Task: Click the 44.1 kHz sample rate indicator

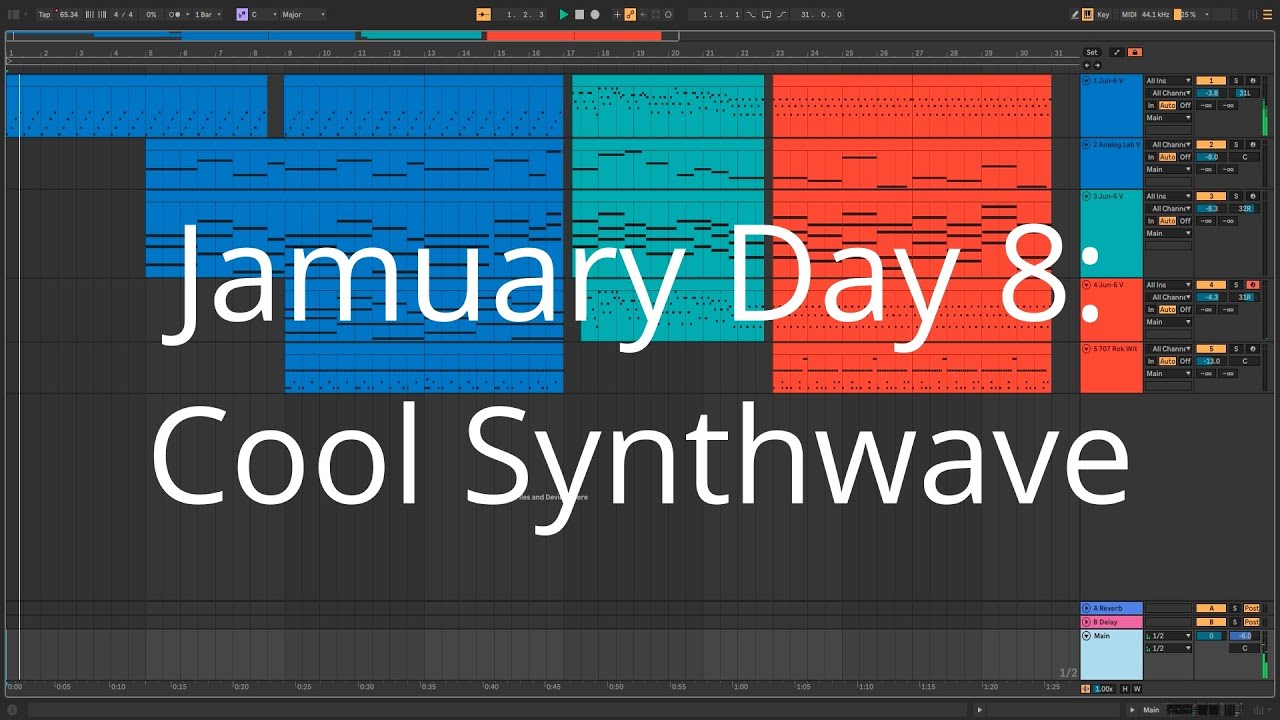Action: 1156,15
